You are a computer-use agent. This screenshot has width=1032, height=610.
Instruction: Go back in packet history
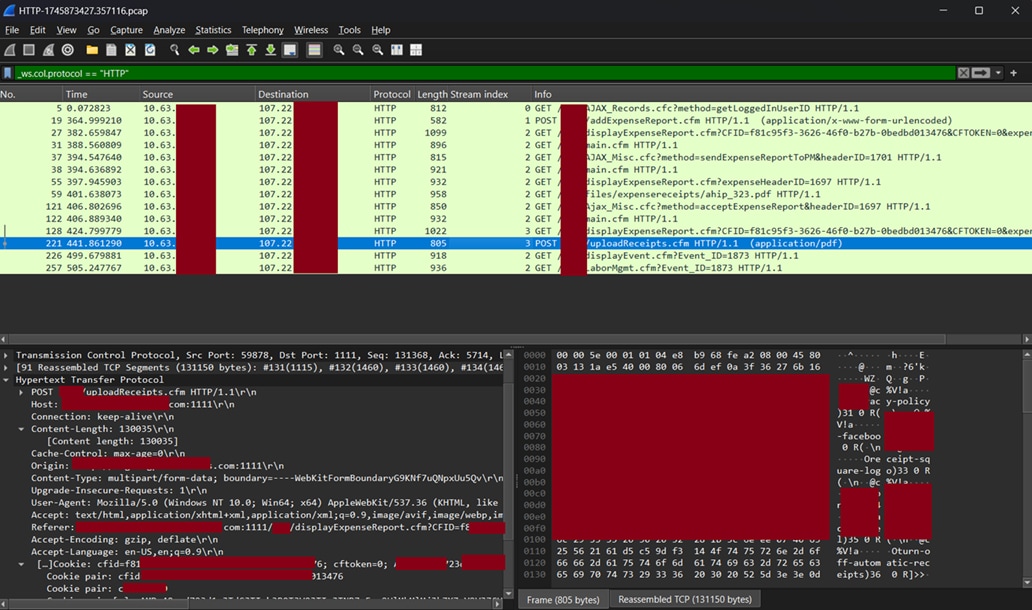click(194, 50)
